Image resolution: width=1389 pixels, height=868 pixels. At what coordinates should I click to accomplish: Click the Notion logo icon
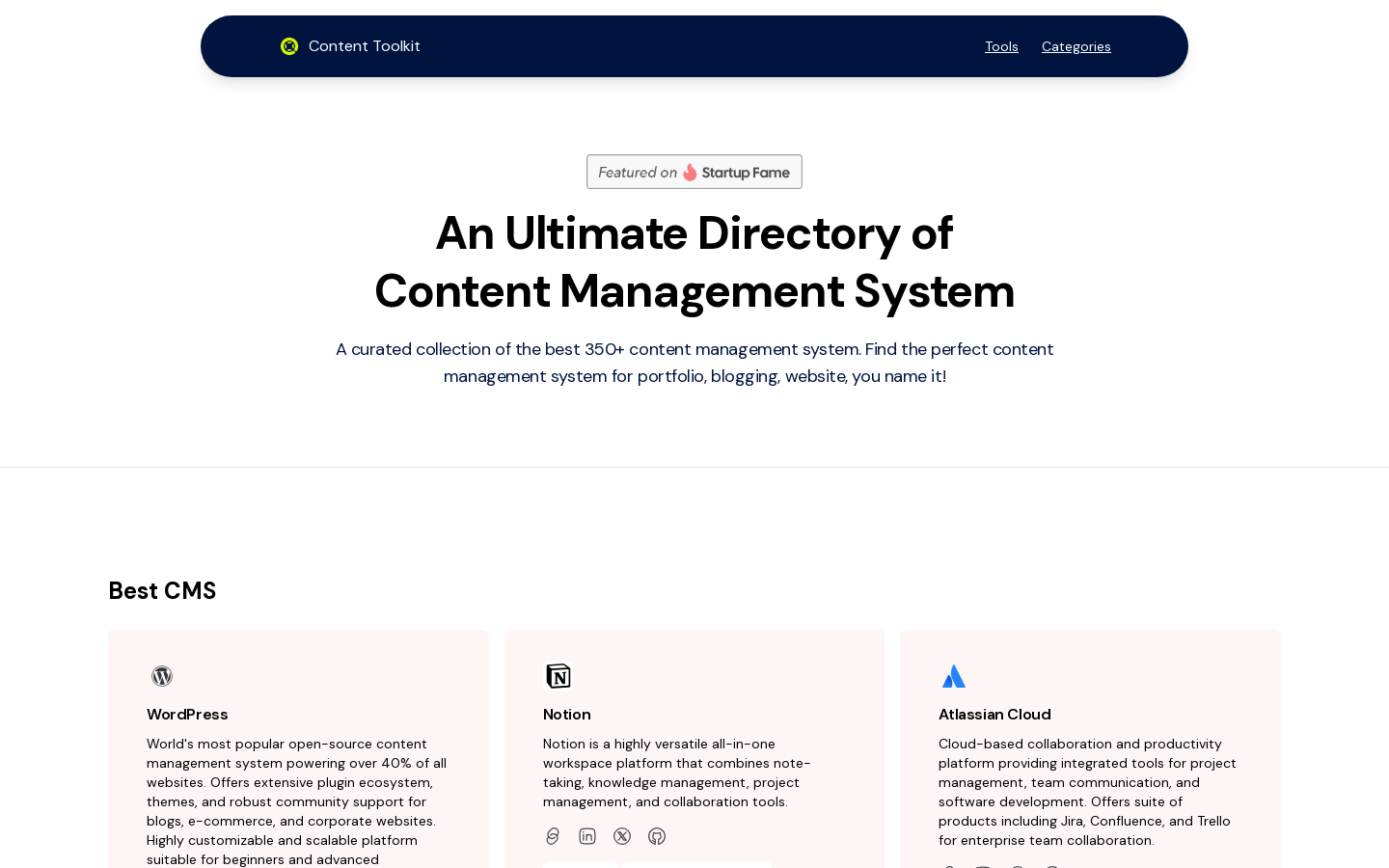point(558,676)
